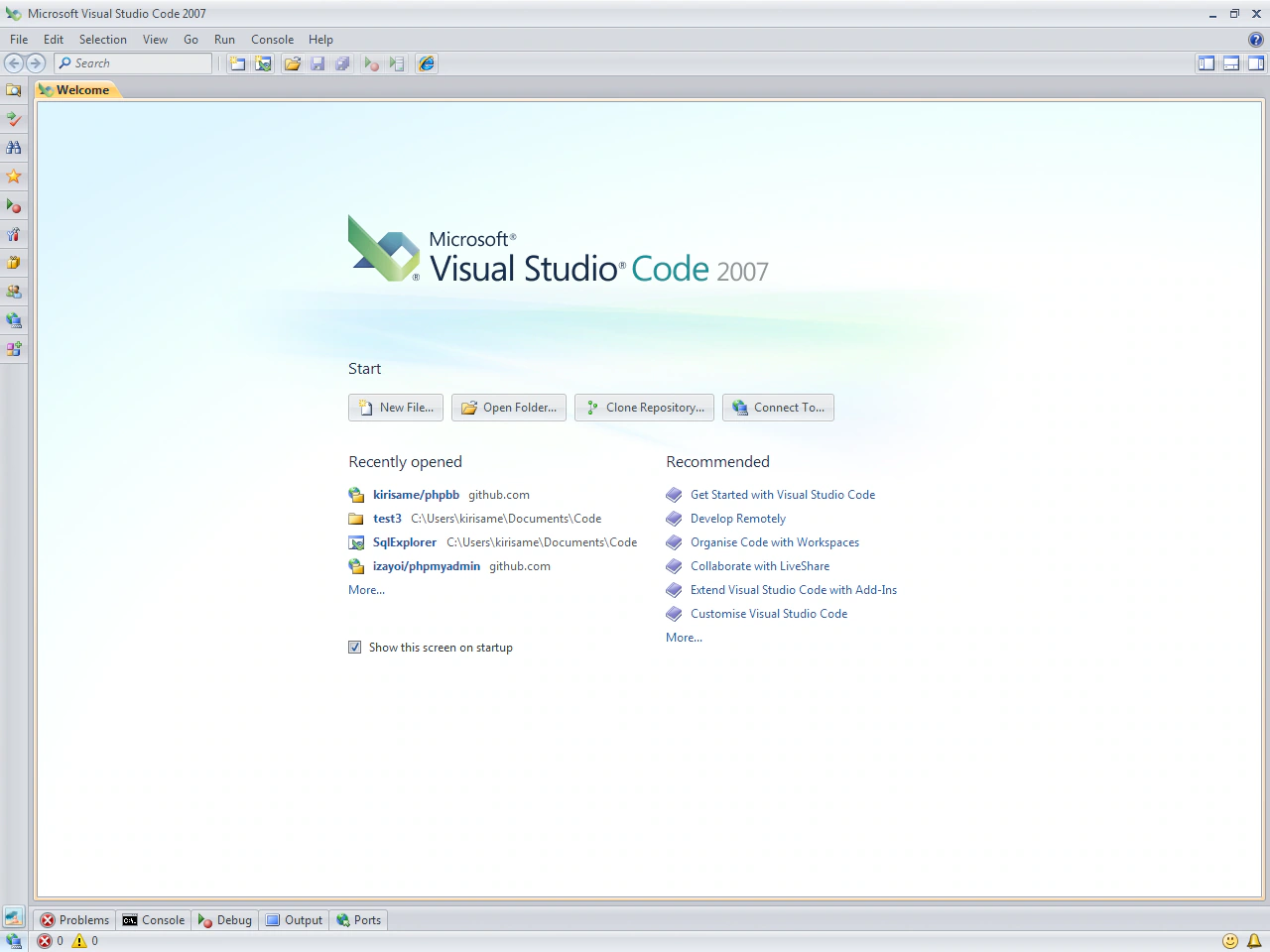Select the Search binoculars icon in the sidebar
The width and height of the screenshot is (1270, 952).
[13, 148]
